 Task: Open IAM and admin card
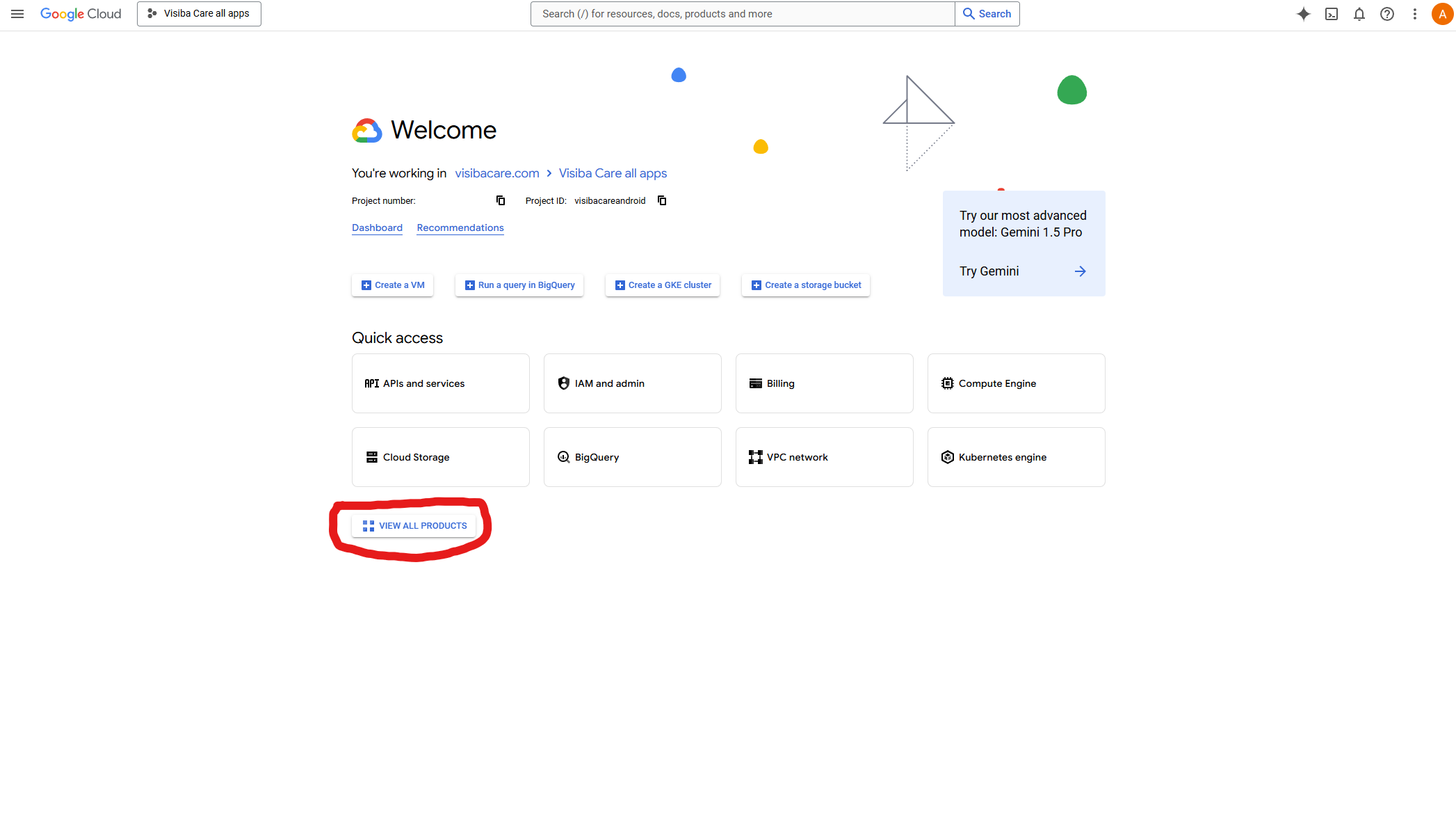pyautogui.click(x=633, y=383)
